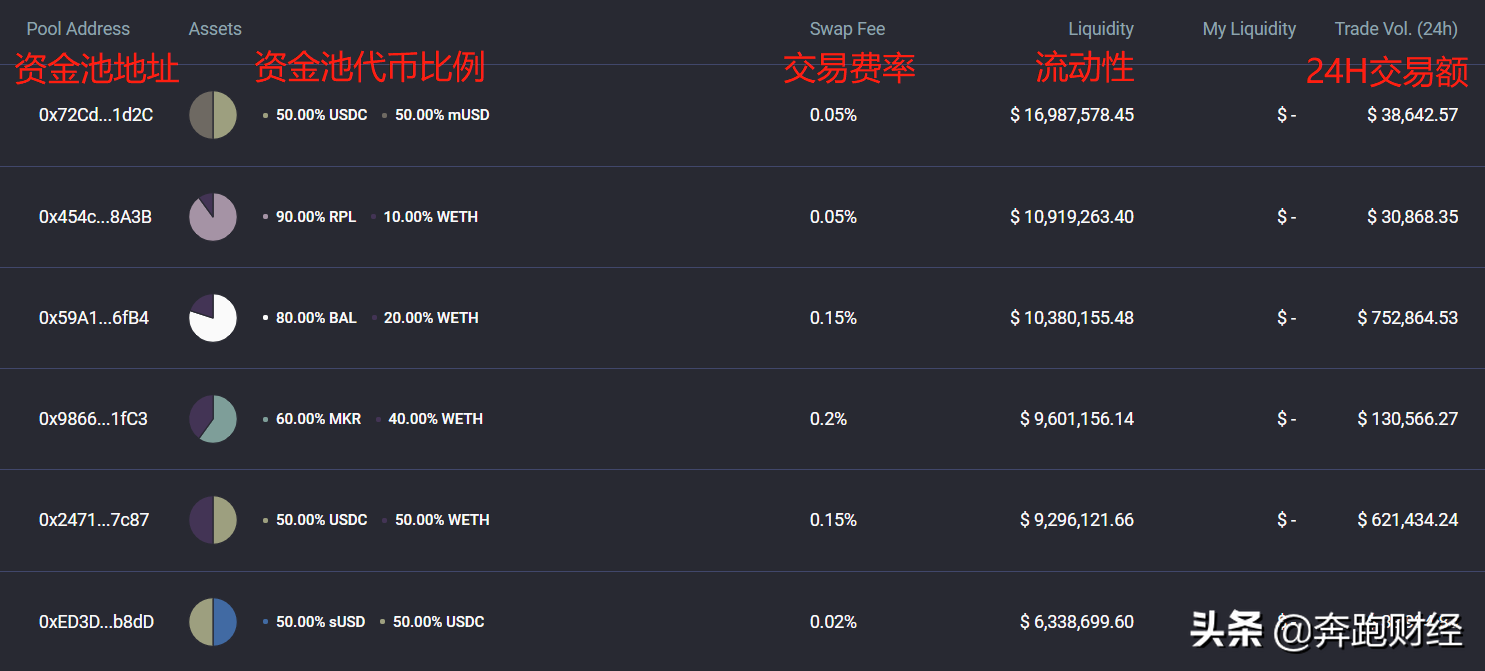Open pool 0xED3D...b8dD details
Image resolution: width=1485 pixels, height=671 pixels.
97,621
